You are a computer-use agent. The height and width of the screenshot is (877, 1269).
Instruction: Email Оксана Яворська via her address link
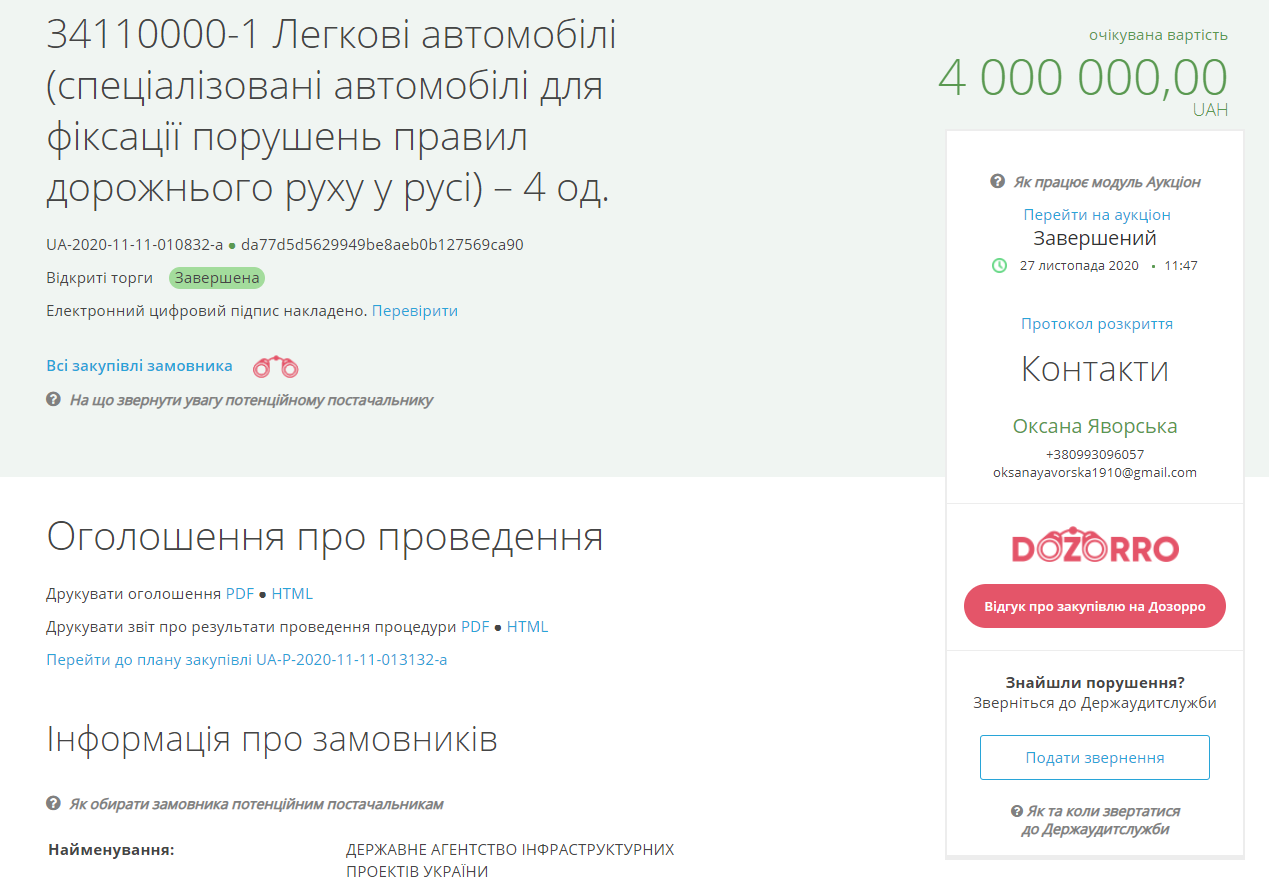tap(1095, 472)
